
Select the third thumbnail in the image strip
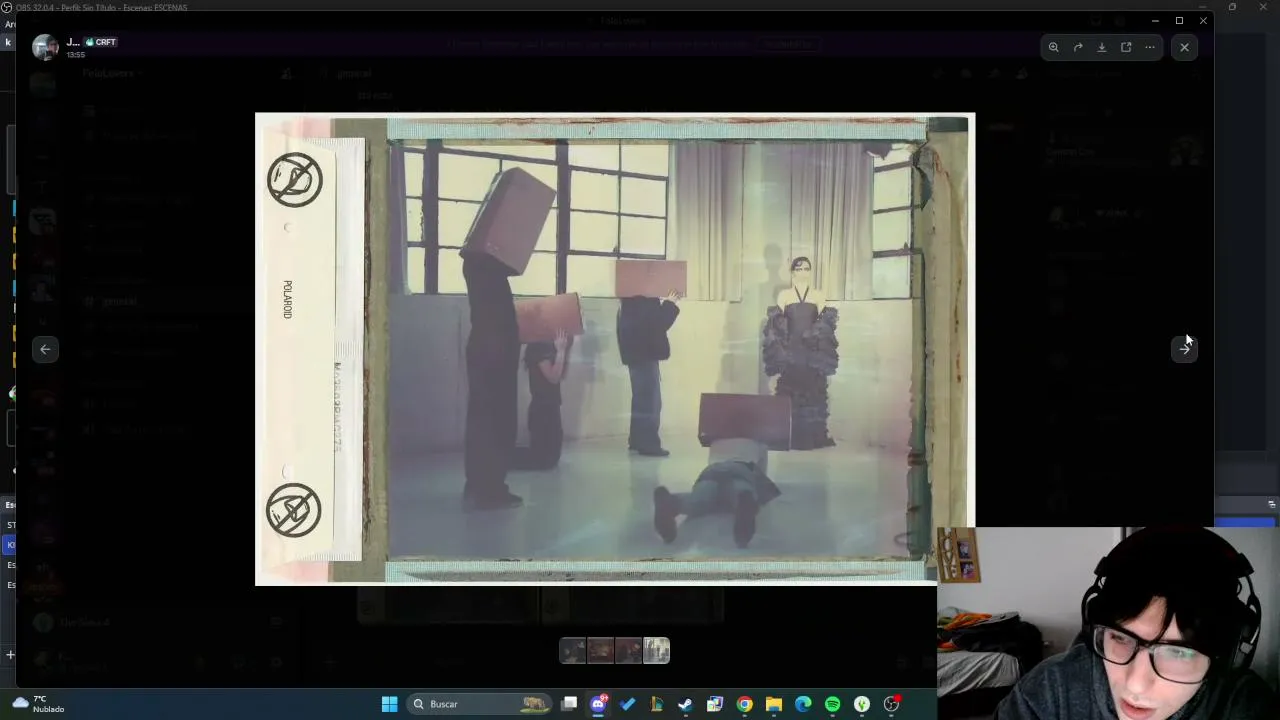coord(629,651)
